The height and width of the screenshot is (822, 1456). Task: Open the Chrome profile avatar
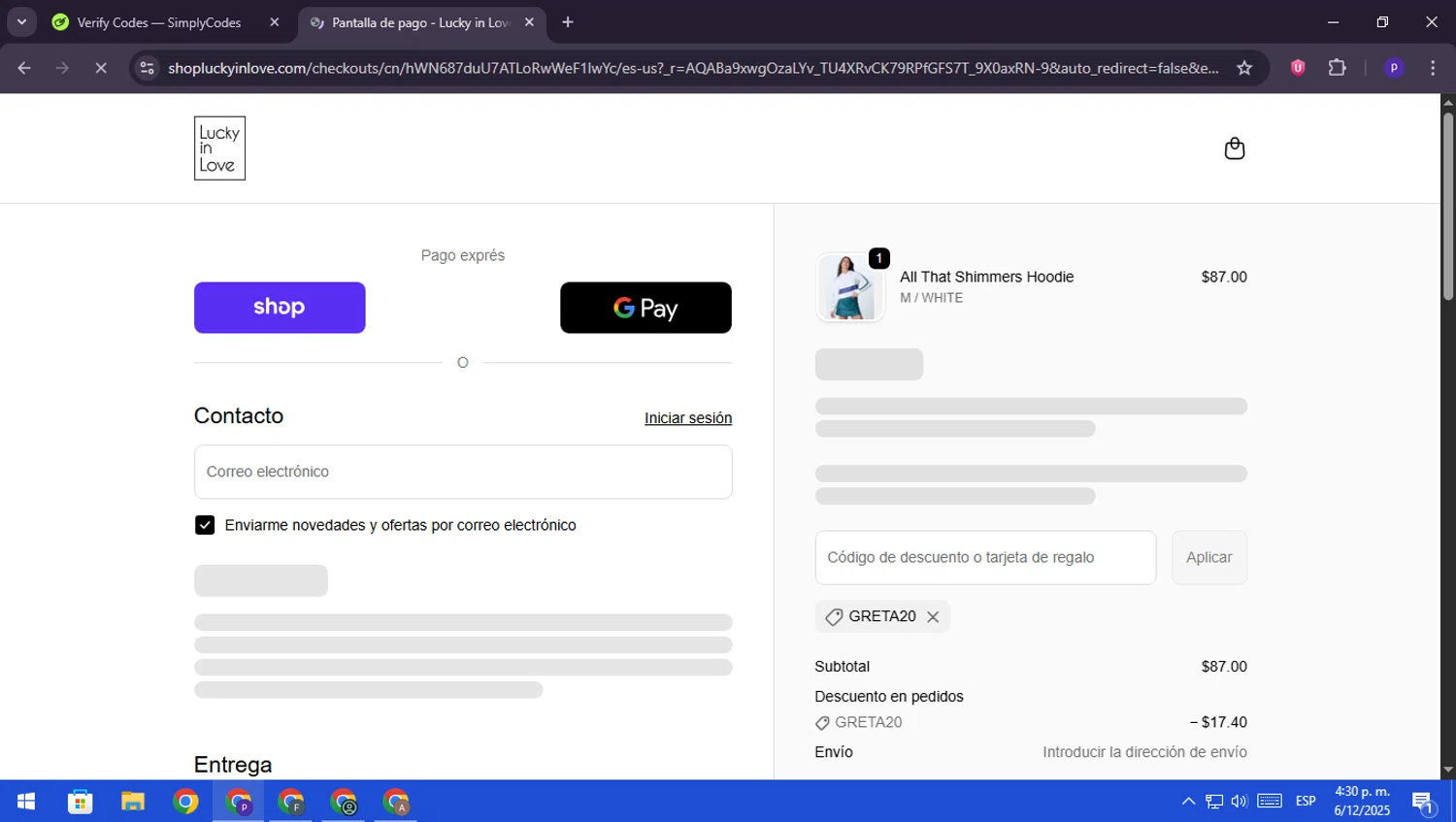(x=1394, y=68)
